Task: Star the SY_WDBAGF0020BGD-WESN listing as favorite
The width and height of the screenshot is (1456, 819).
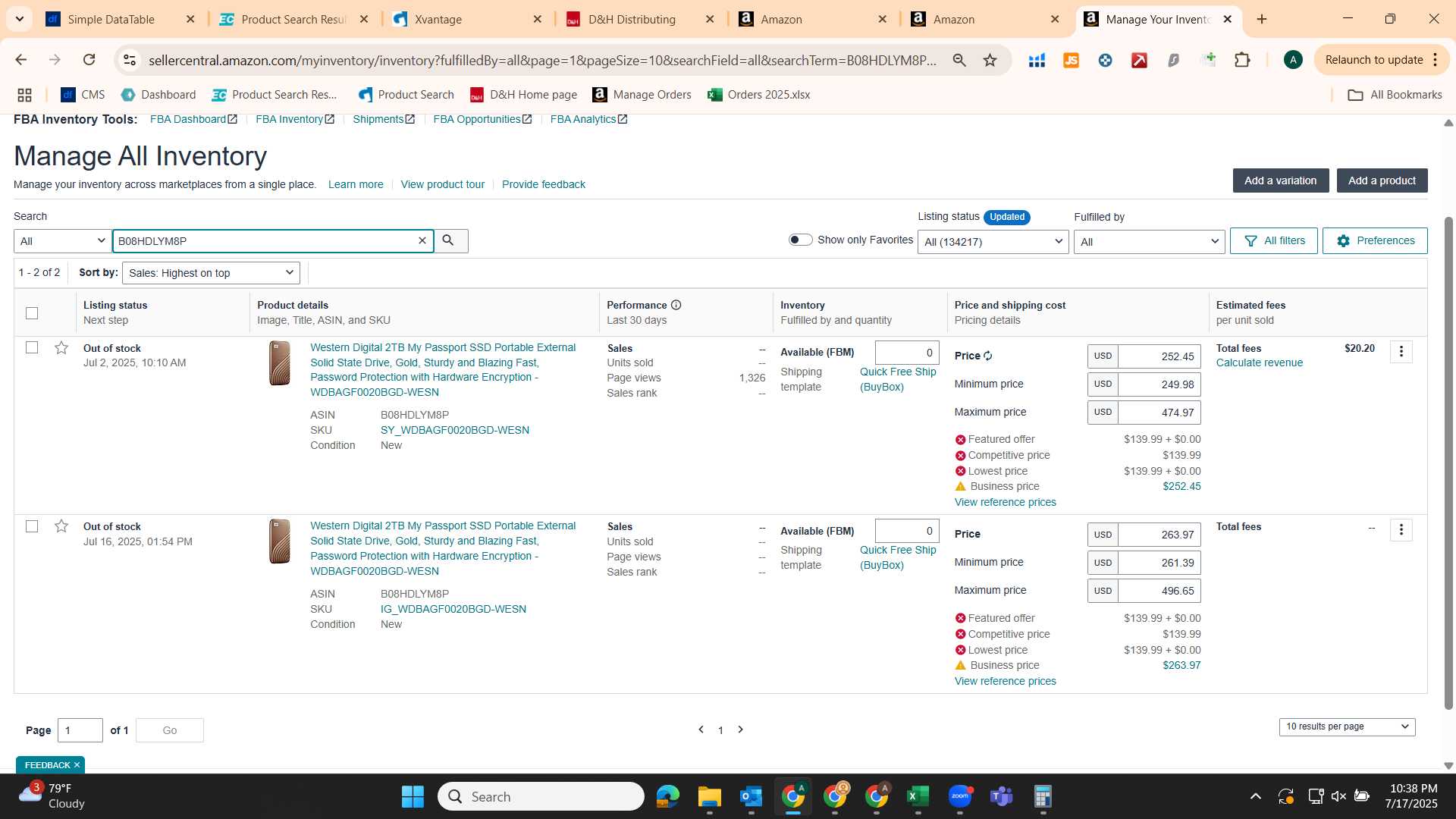Action: pyautogui.click(x=61, y=348)
